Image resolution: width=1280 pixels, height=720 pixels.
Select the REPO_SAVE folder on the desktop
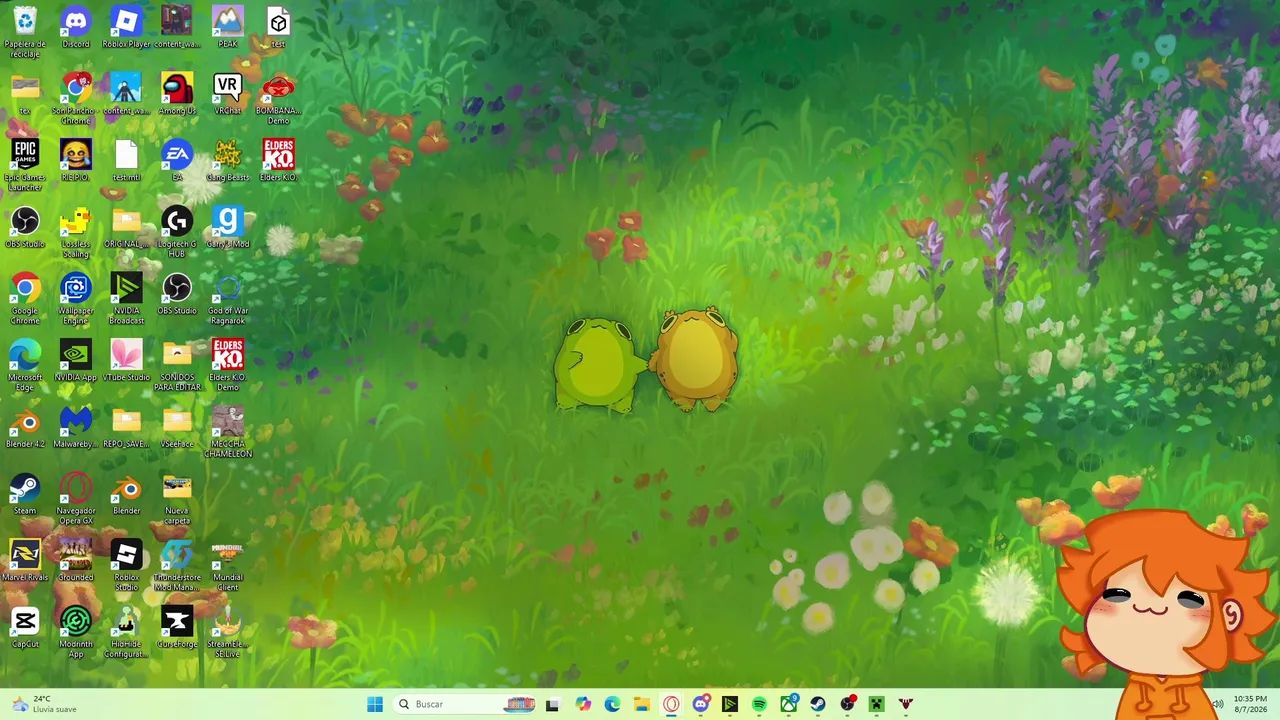coord(126,429)
